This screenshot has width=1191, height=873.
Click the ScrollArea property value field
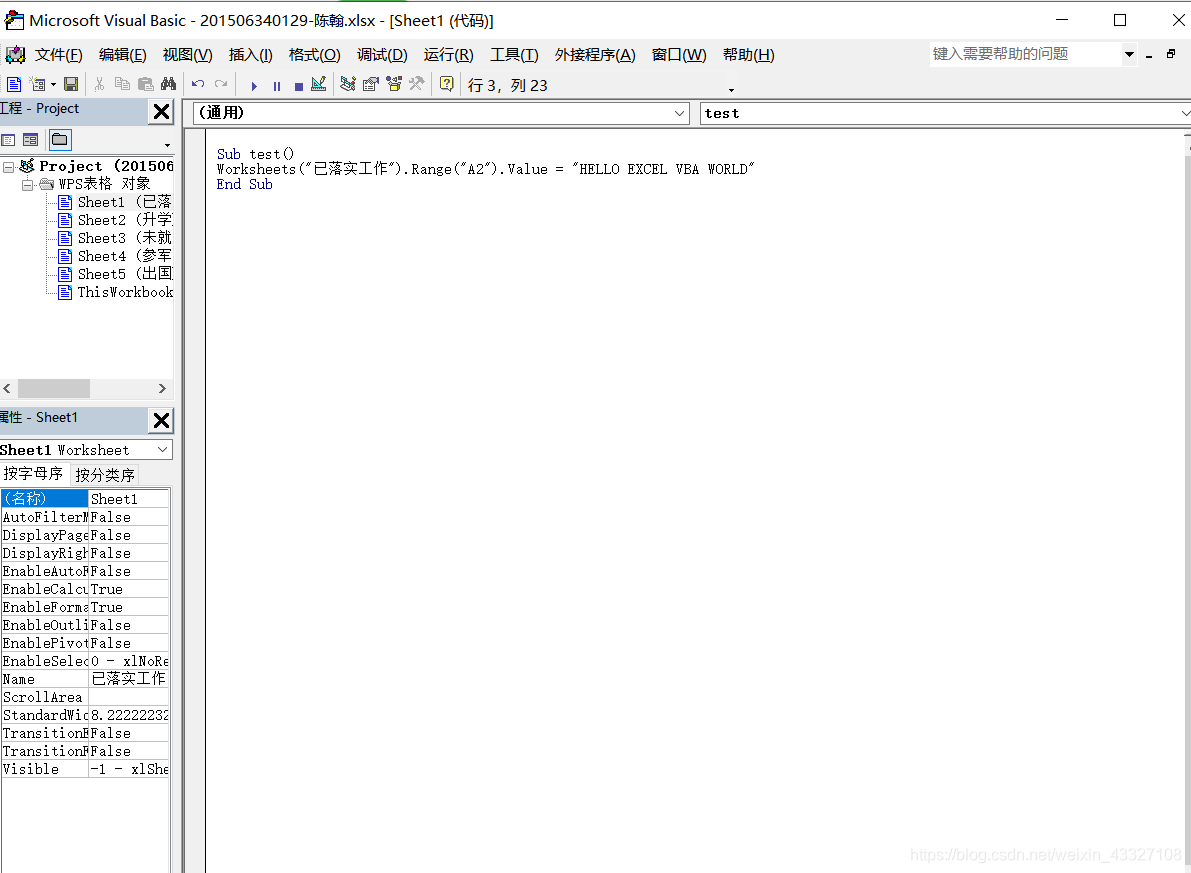pyautogui.click(x=128, y=697)
